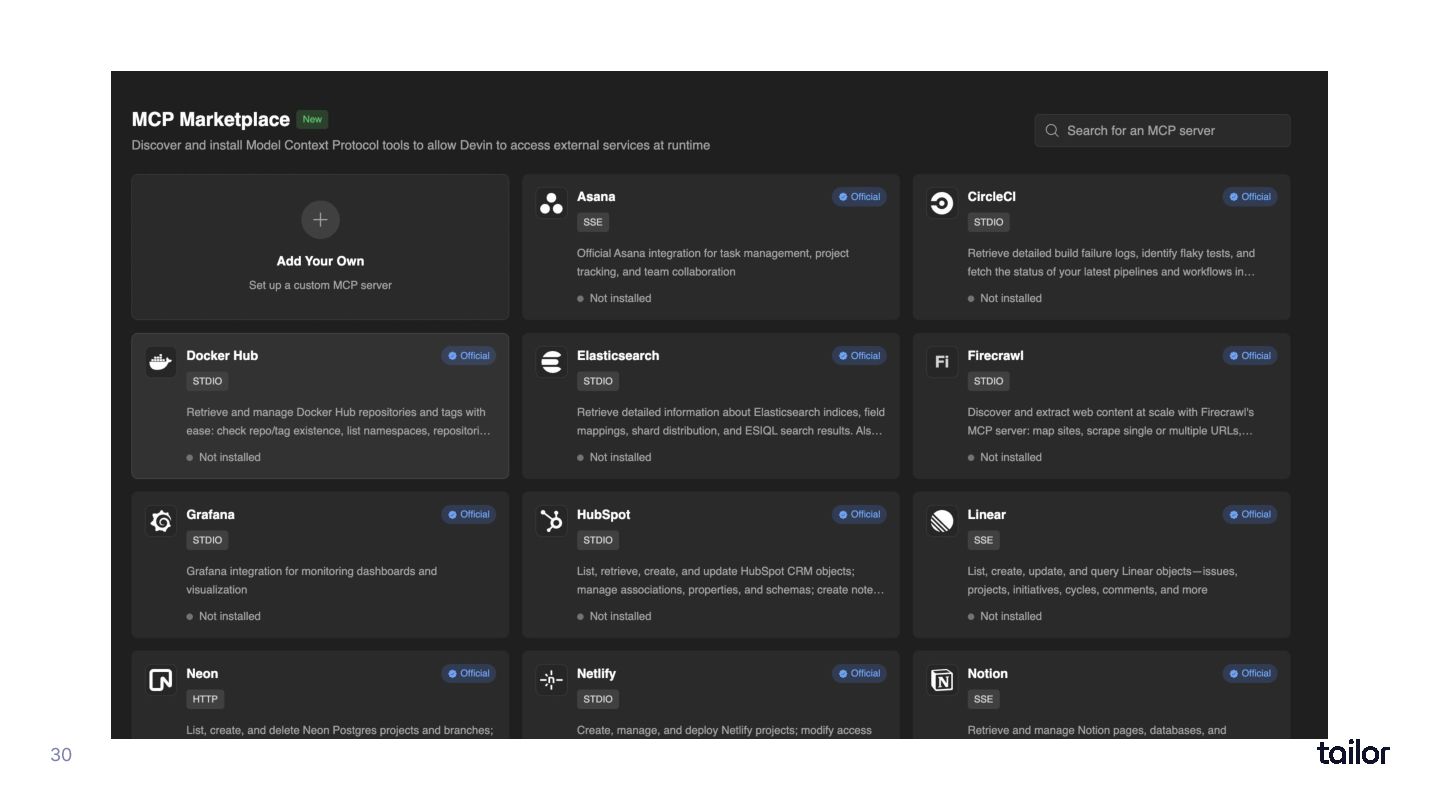Click the Neon logo icon
This screenshot has height=810, width=1440.
[160, 680]
